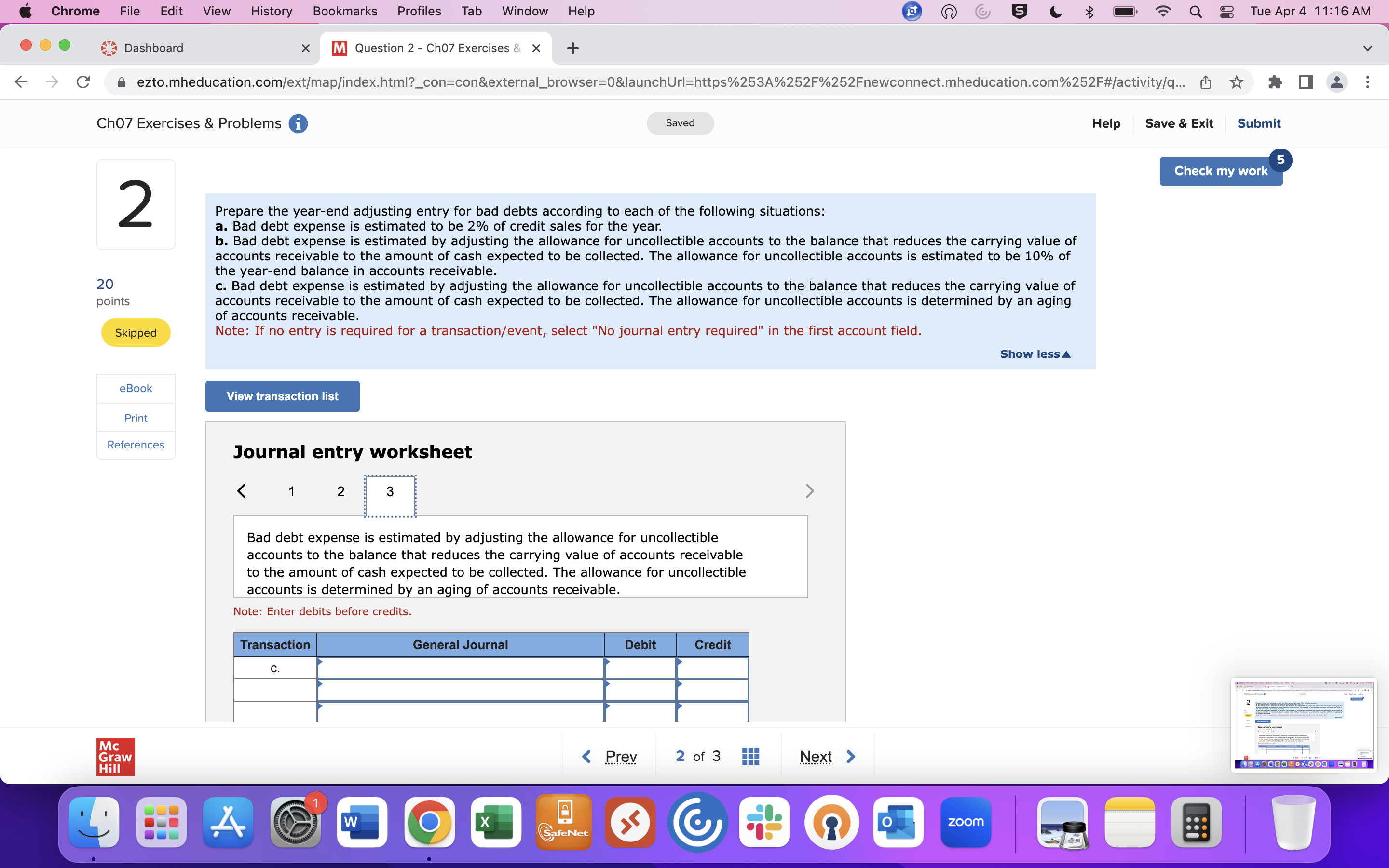Open the browser dropdown chevron at top right
This screenshot has width=1389, height=868.
coord(1368,48)
